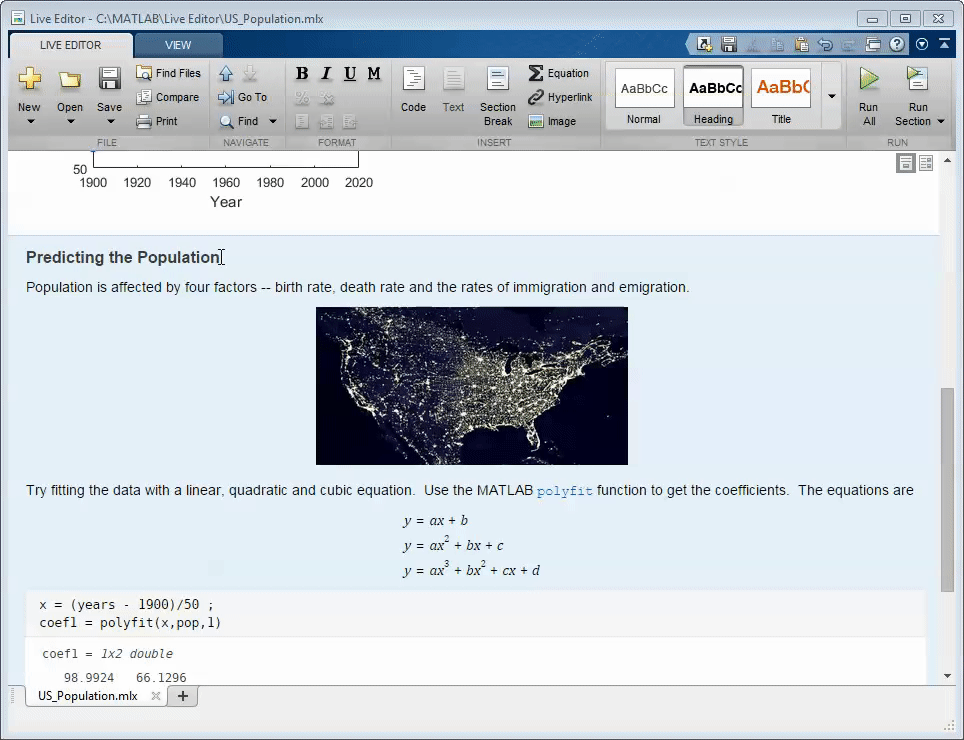Click the quick access Redo icon
Screen dimensions: 964x740
click(x=849, y=44)
